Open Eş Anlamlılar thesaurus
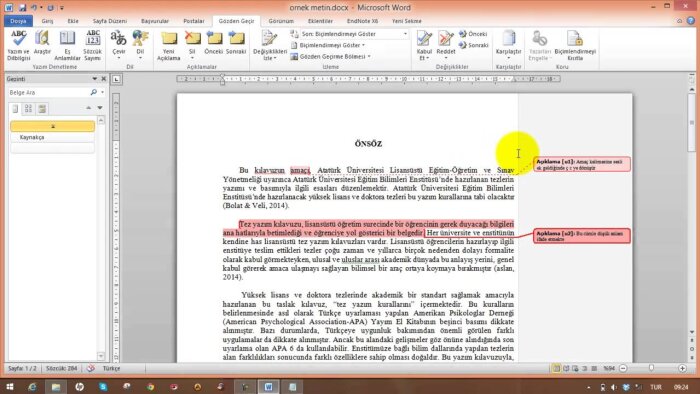The height and width of the screenshot is (394, 700). click(67, 45)
